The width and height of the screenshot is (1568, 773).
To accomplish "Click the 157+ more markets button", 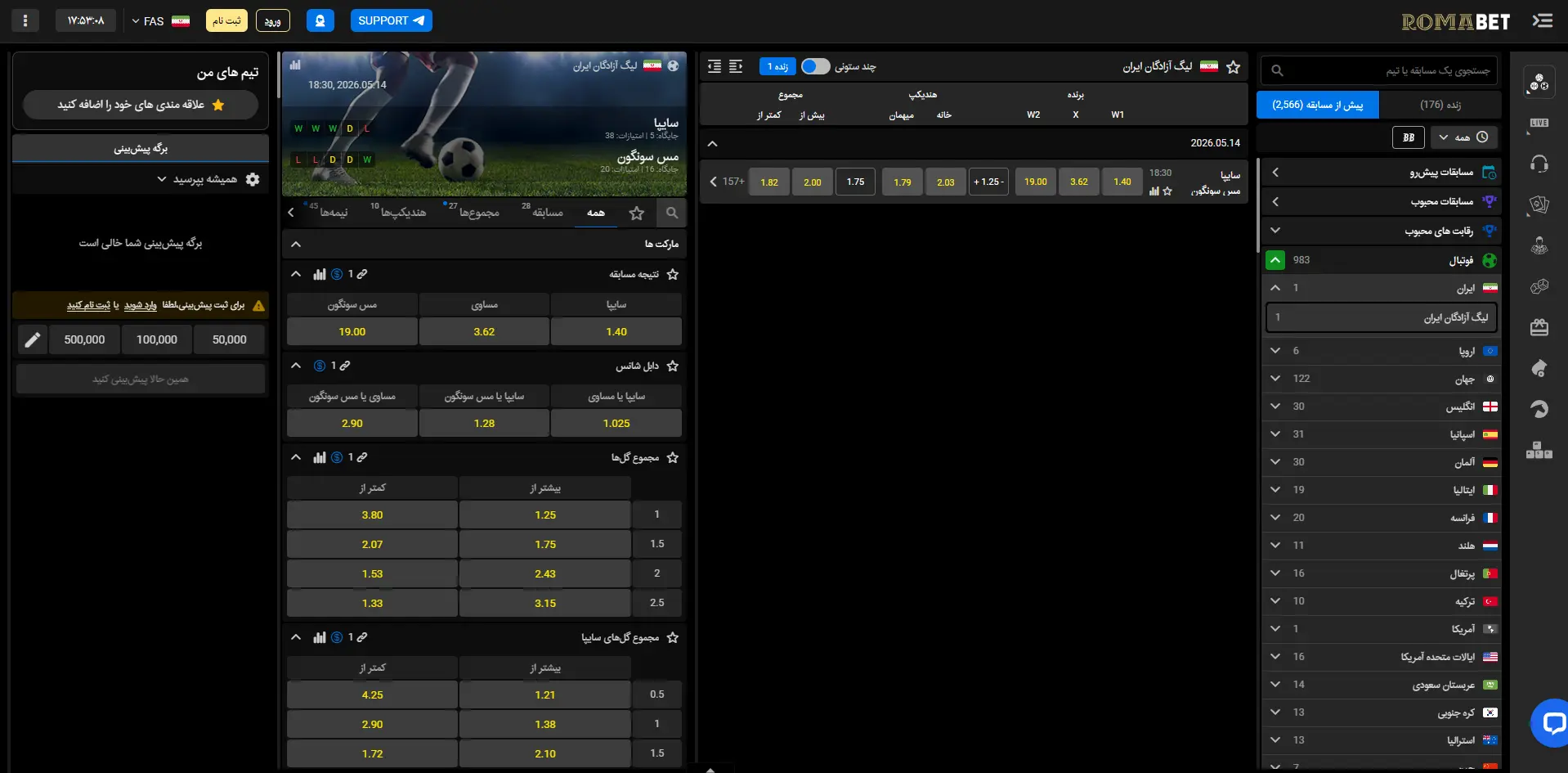I will (727, 182).
